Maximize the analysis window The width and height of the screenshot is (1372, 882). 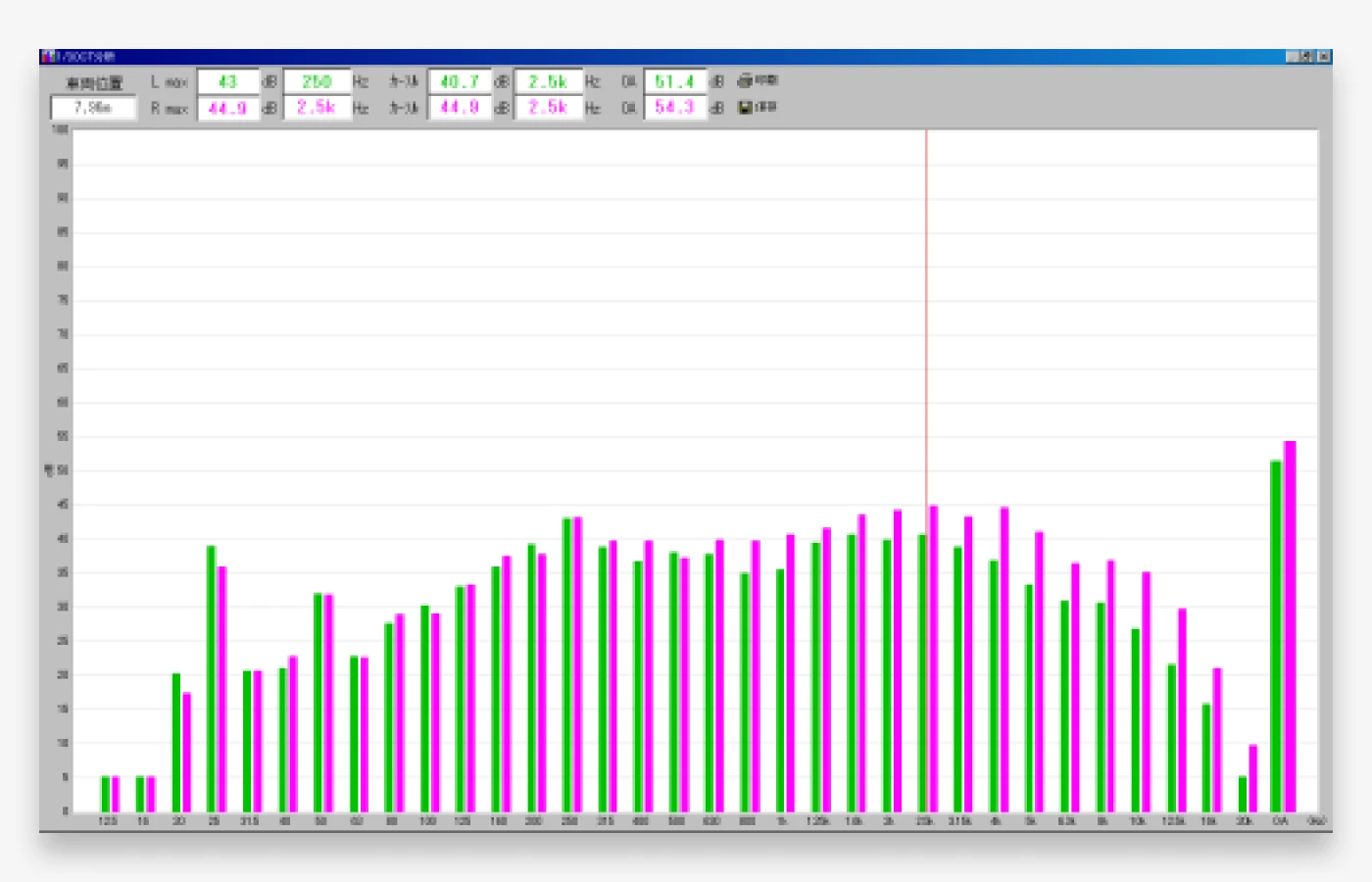click(x=1308, y=57)
